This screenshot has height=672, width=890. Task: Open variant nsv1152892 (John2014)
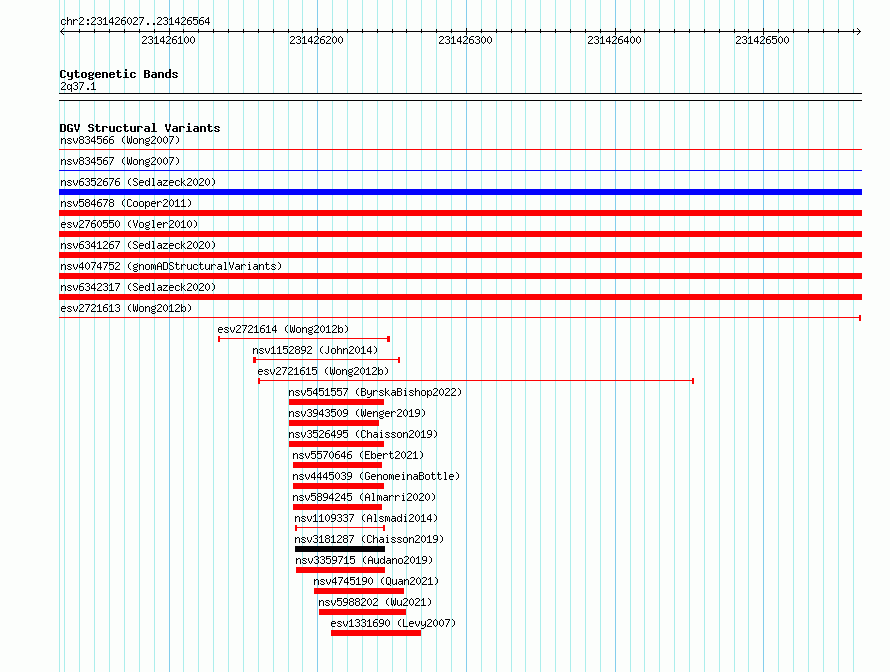[x=315, y=350]
